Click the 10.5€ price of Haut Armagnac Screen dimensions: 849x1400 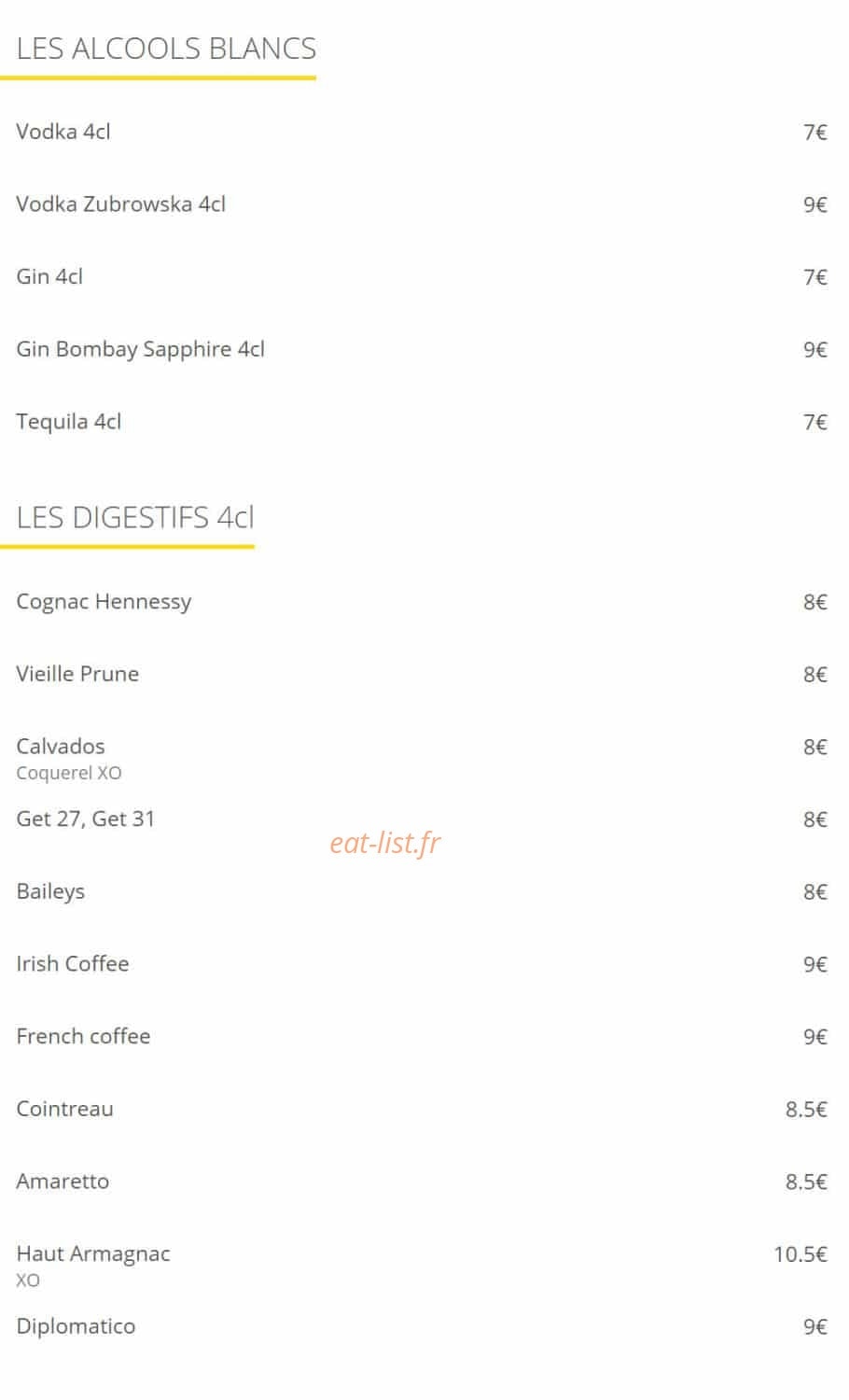tap(800, 1254)
